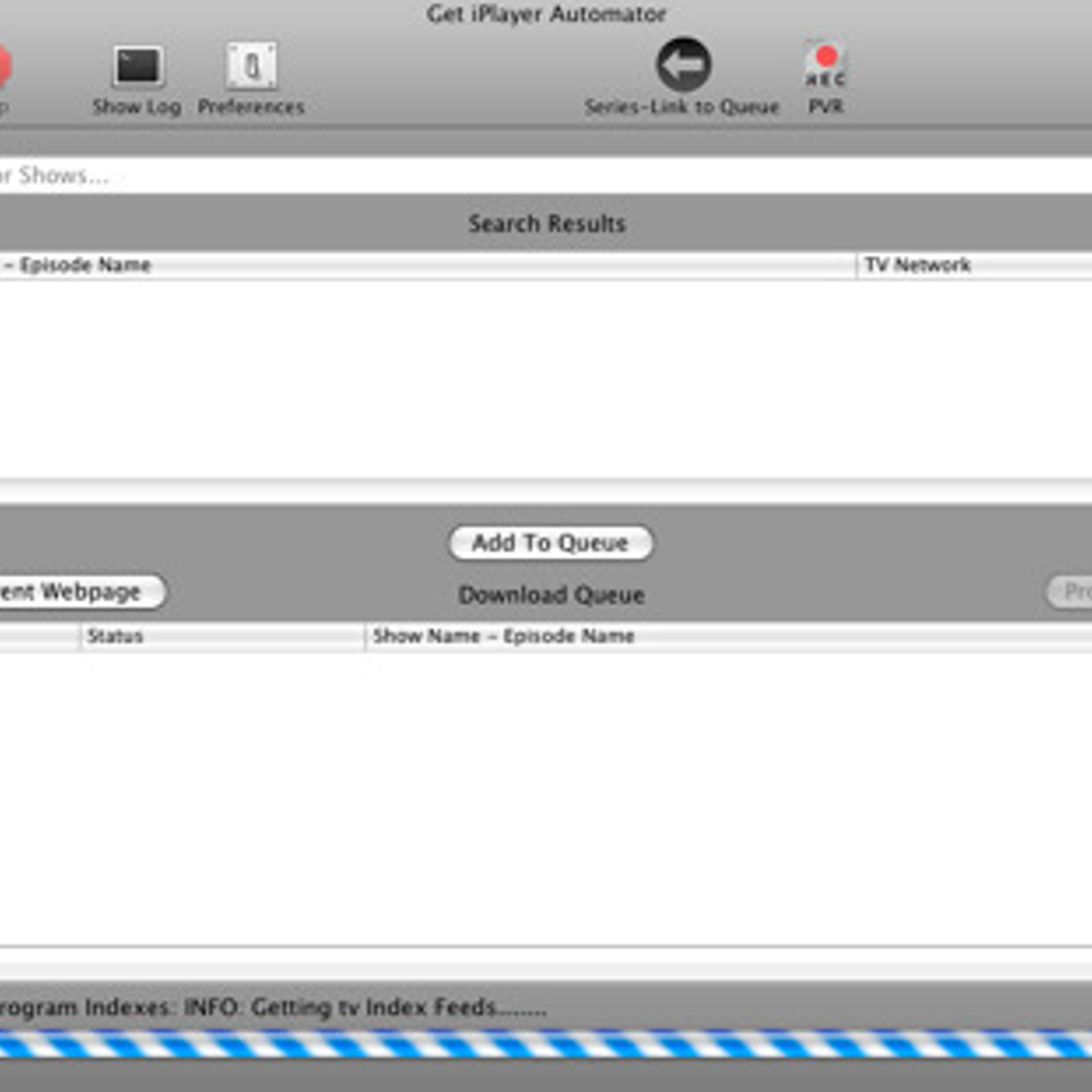Click the Add To Queue button

(x=551, y=543)
